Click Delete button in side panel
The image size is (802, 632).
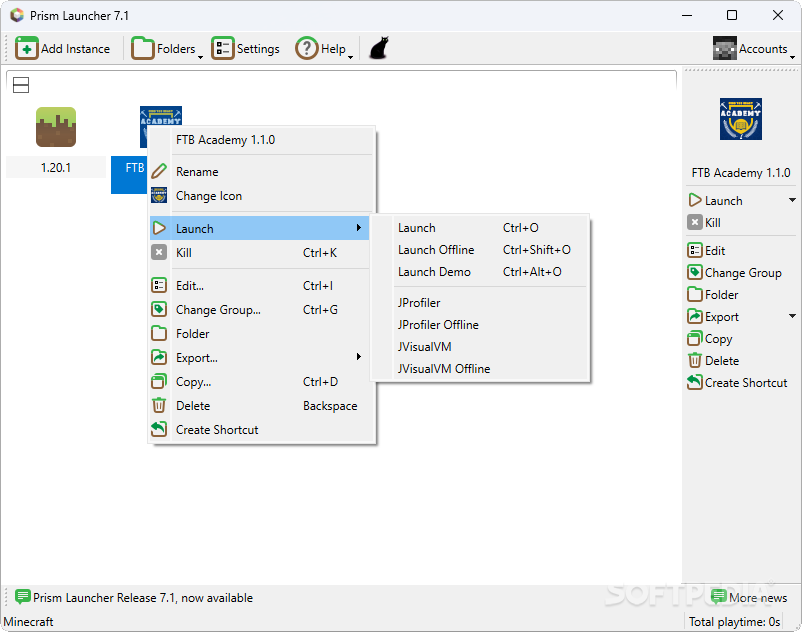coord(714,361)
